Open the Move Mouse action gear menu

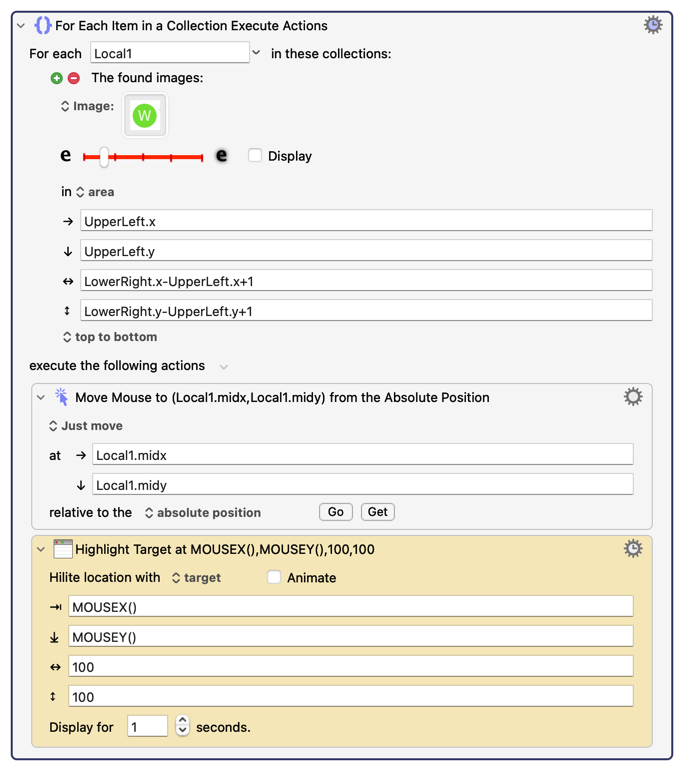pos(632,397)
